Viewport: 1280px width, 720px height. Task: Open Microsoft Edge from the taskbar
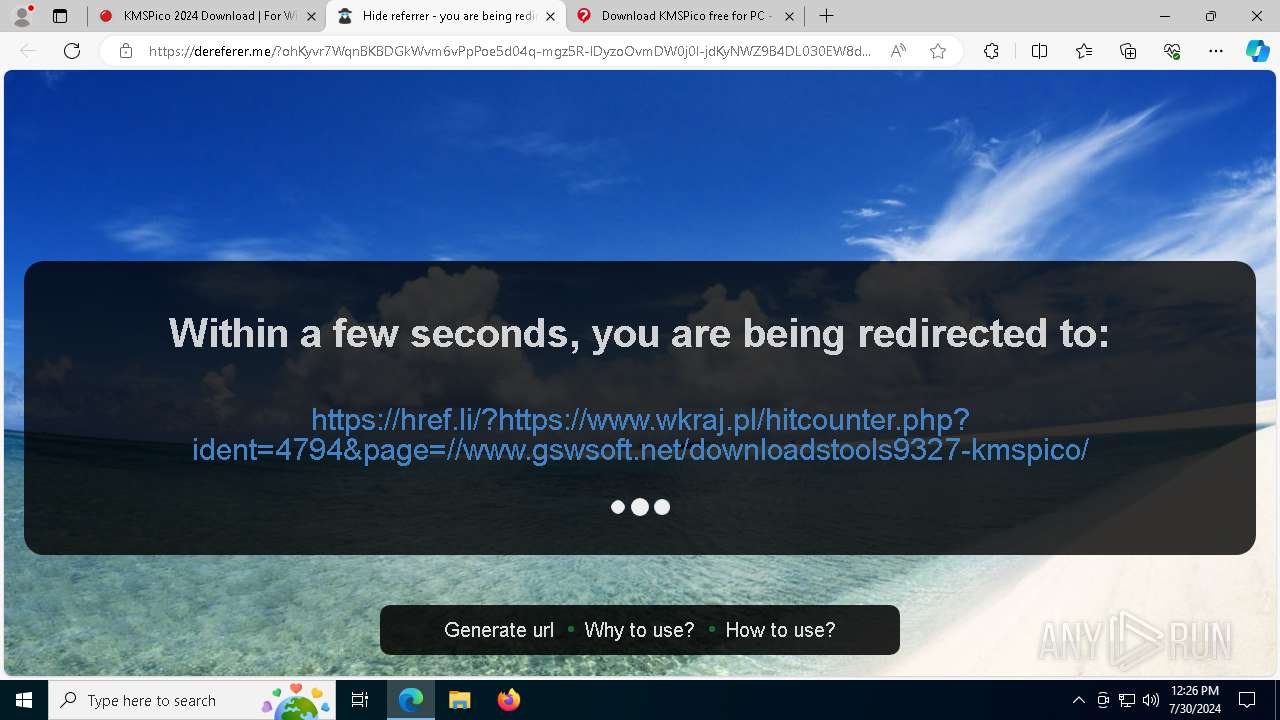coord(411,700)
